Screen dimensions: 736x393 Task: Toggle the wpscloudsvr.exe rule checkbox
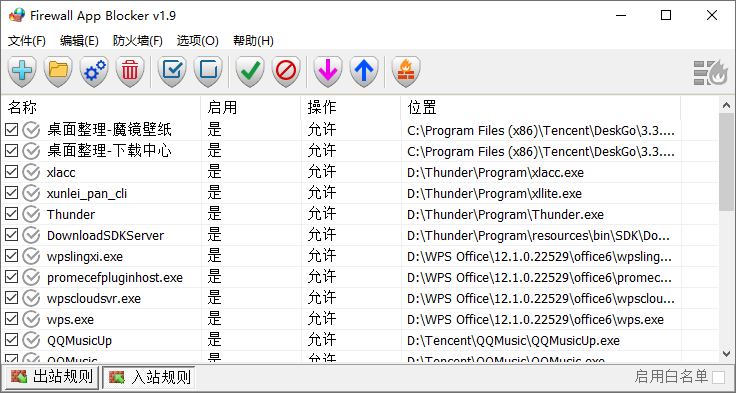pos(11,298)
